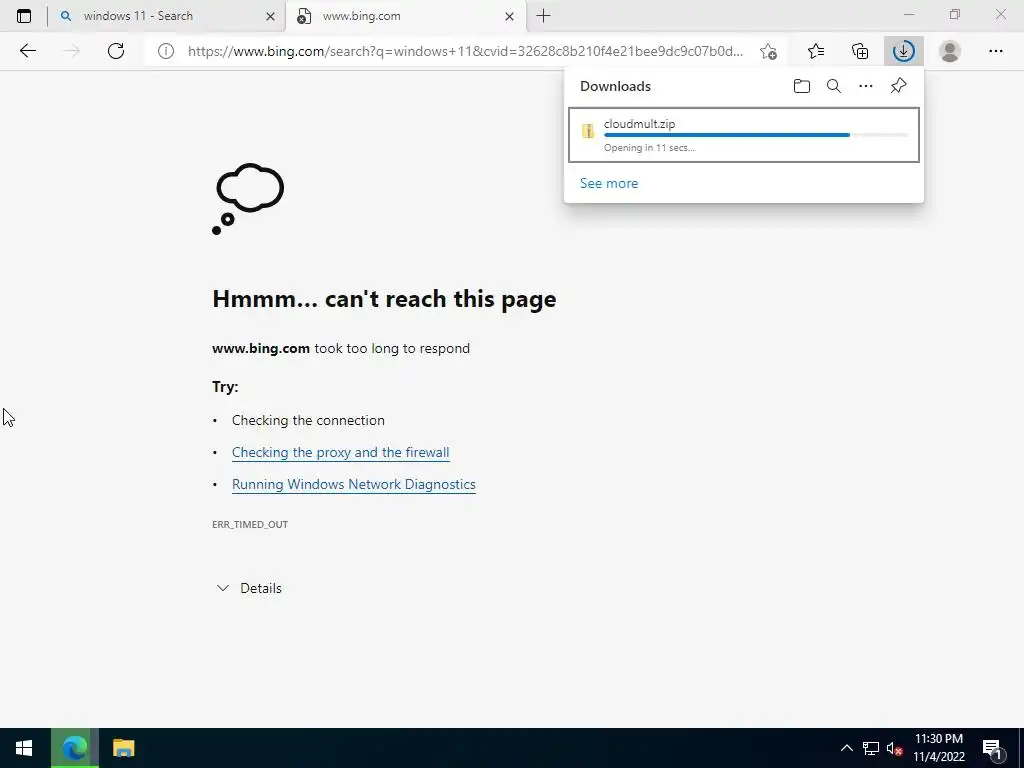Switch to the www.bing.com tab
The width and height of the screenshot is (1024, 768).
click(x=405, y=16)
